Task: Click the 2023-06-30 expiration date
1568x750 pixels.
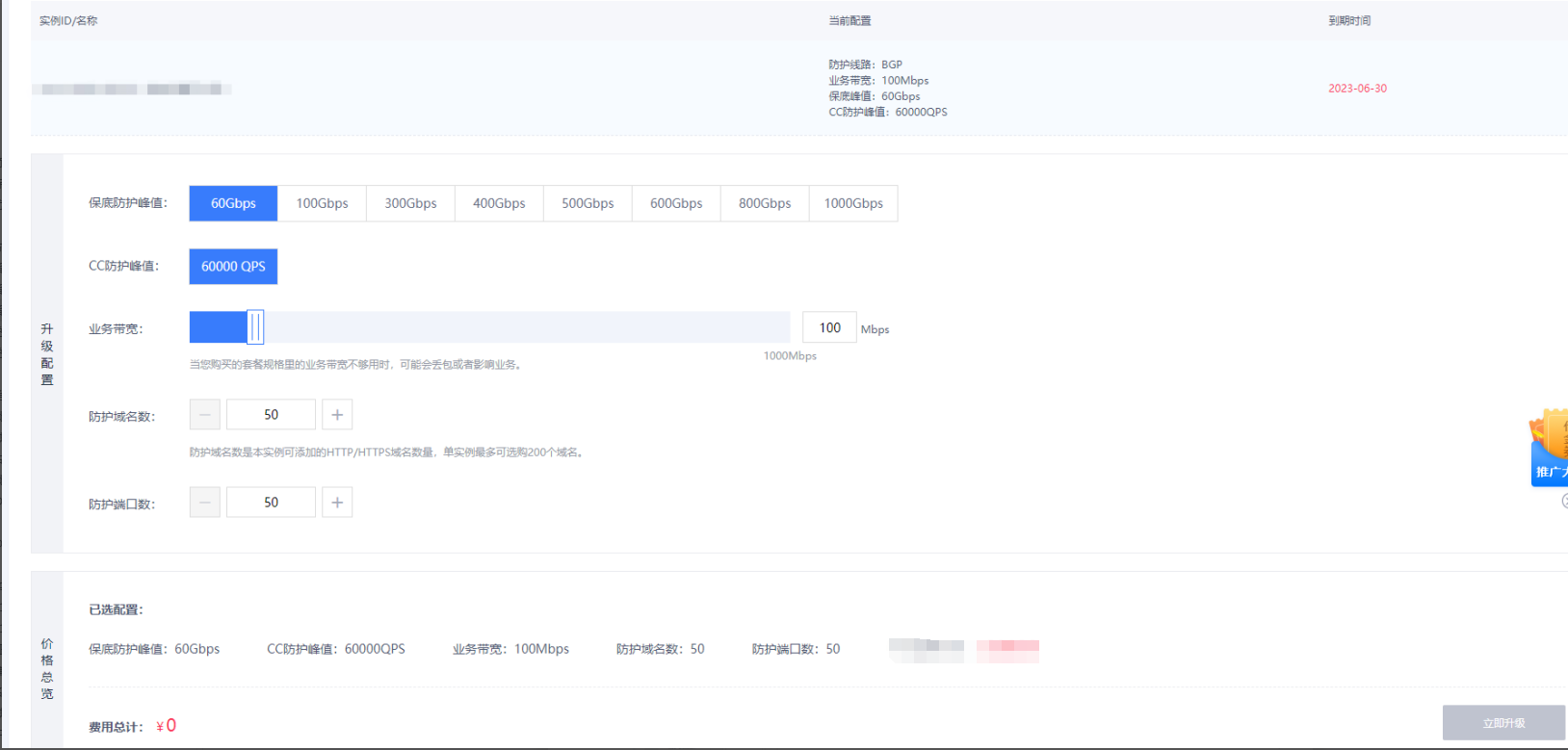Action: [x=1357, y=89]
